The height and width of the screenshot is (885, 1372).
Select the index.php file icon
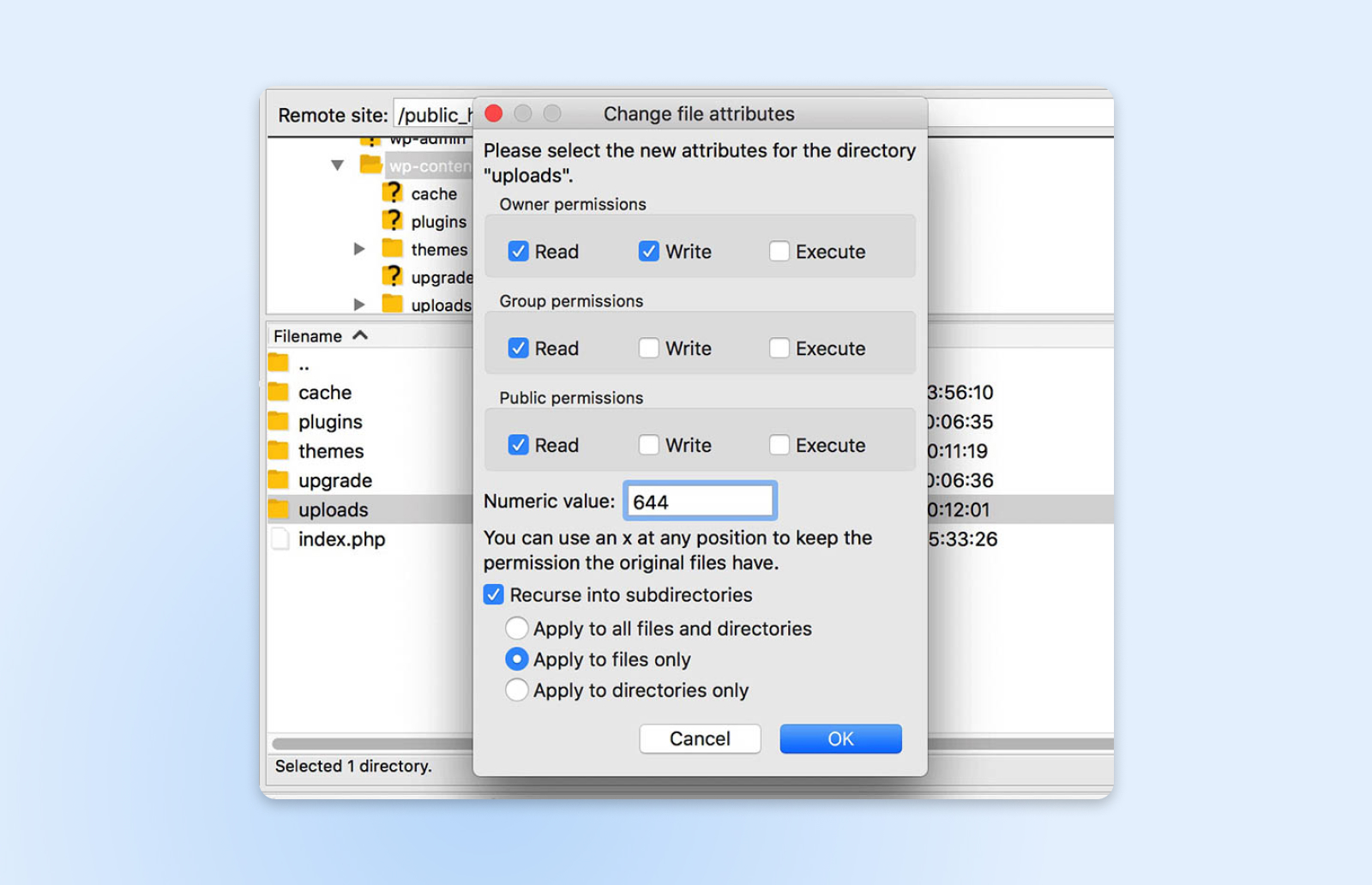point(280,539)
